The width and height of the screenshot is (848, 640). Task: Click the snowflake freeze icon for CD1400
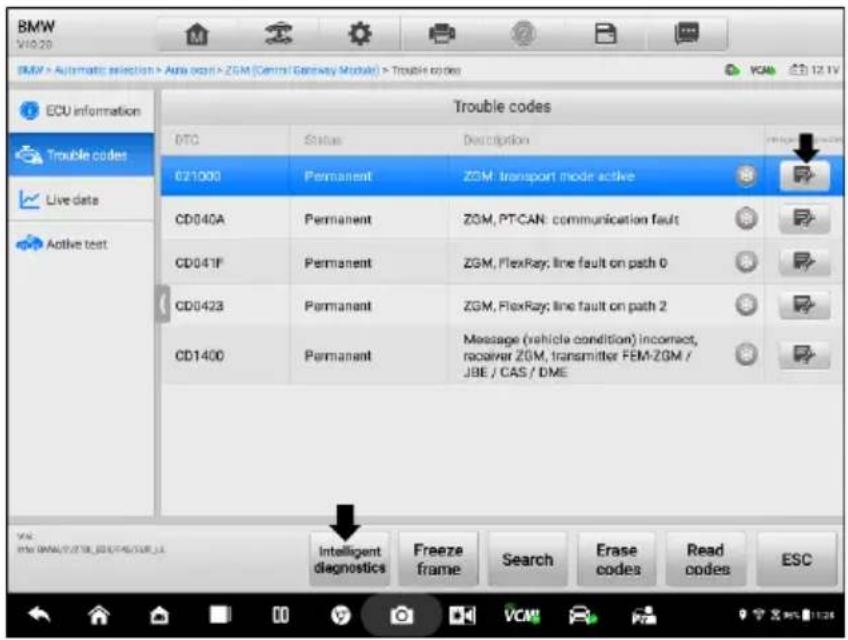click(x=746, y=355)
